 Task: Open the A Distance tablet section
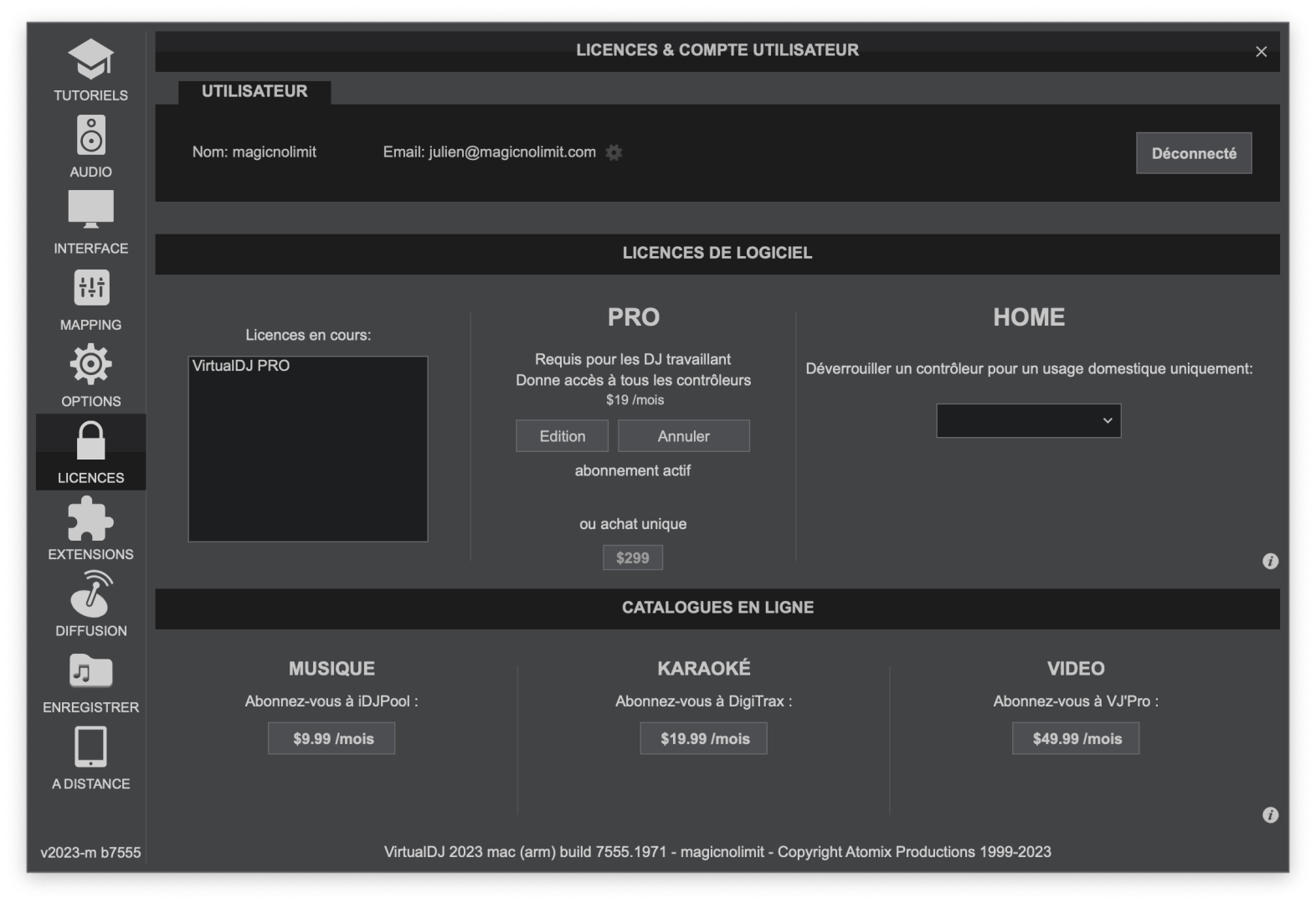[90, 758]
